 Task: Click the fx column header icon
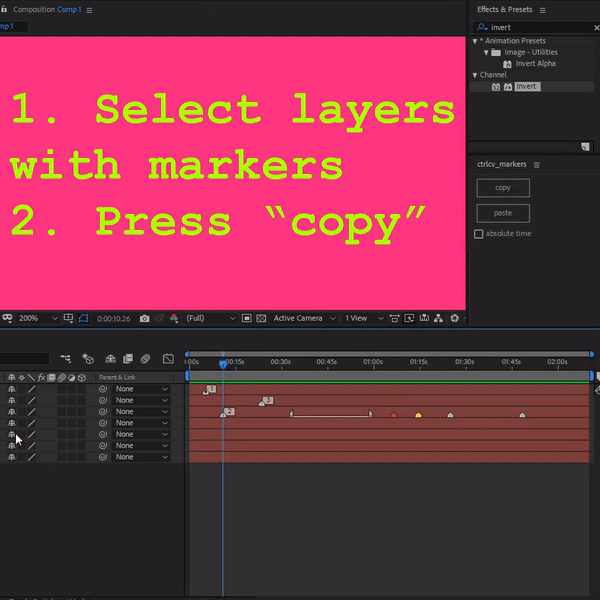tap(41, 378)
